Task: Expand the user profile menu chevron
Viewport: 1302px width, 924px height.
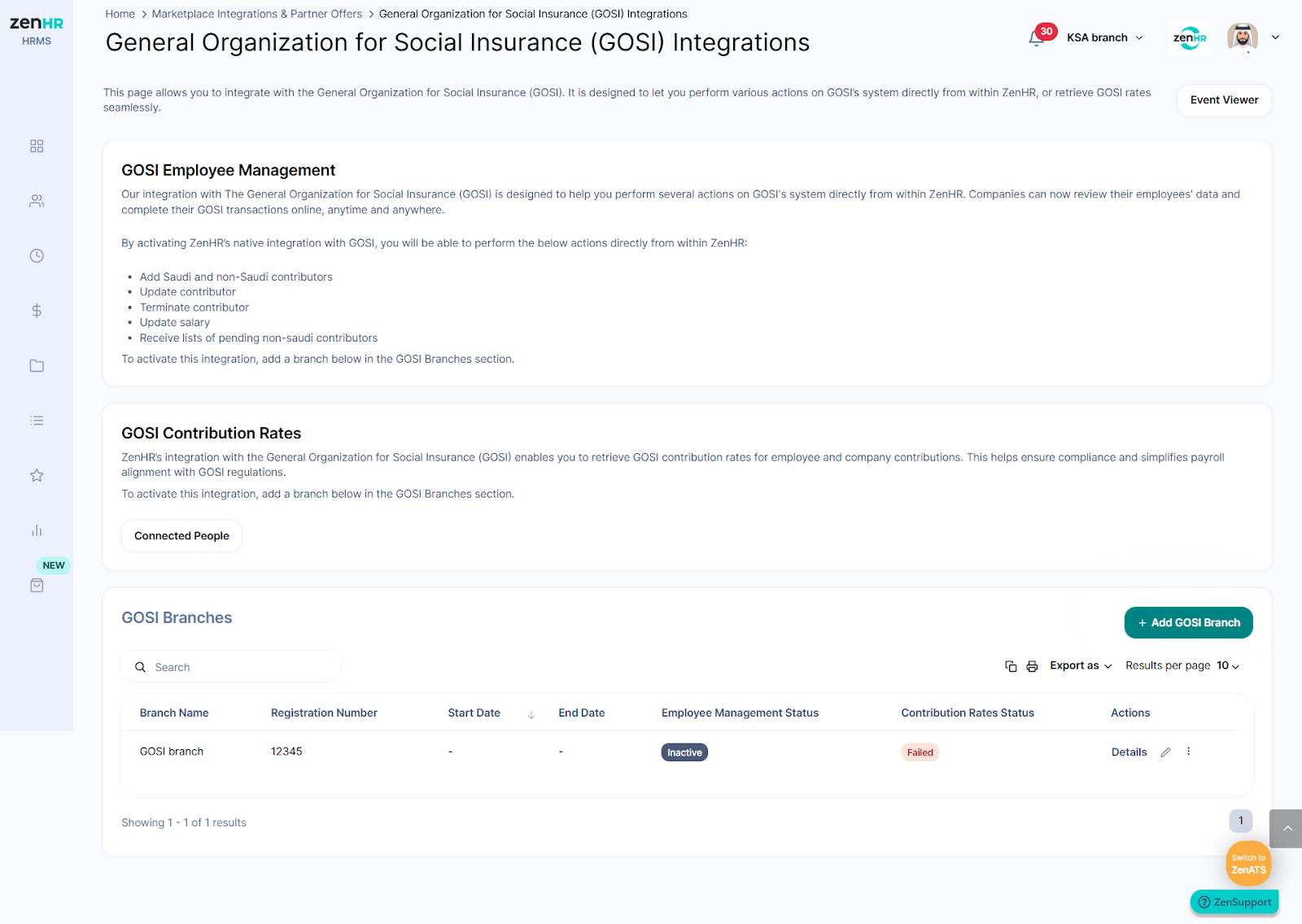Action: [x=1275, y=37]
